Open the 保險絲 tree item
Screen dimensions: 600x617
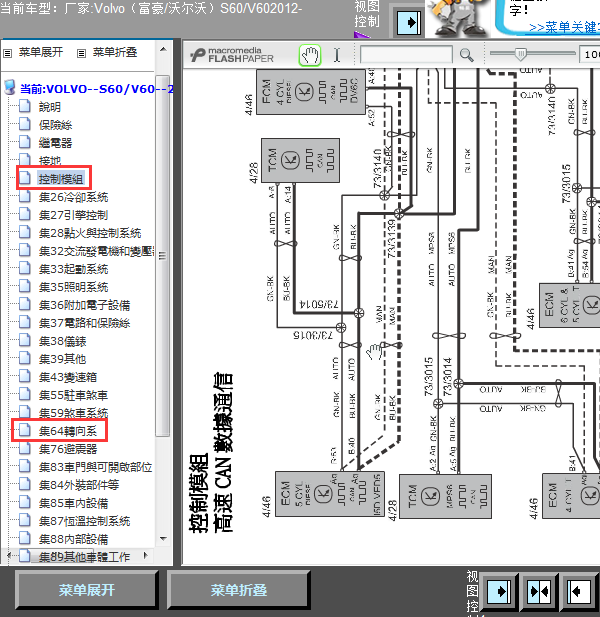pos(55,125)
